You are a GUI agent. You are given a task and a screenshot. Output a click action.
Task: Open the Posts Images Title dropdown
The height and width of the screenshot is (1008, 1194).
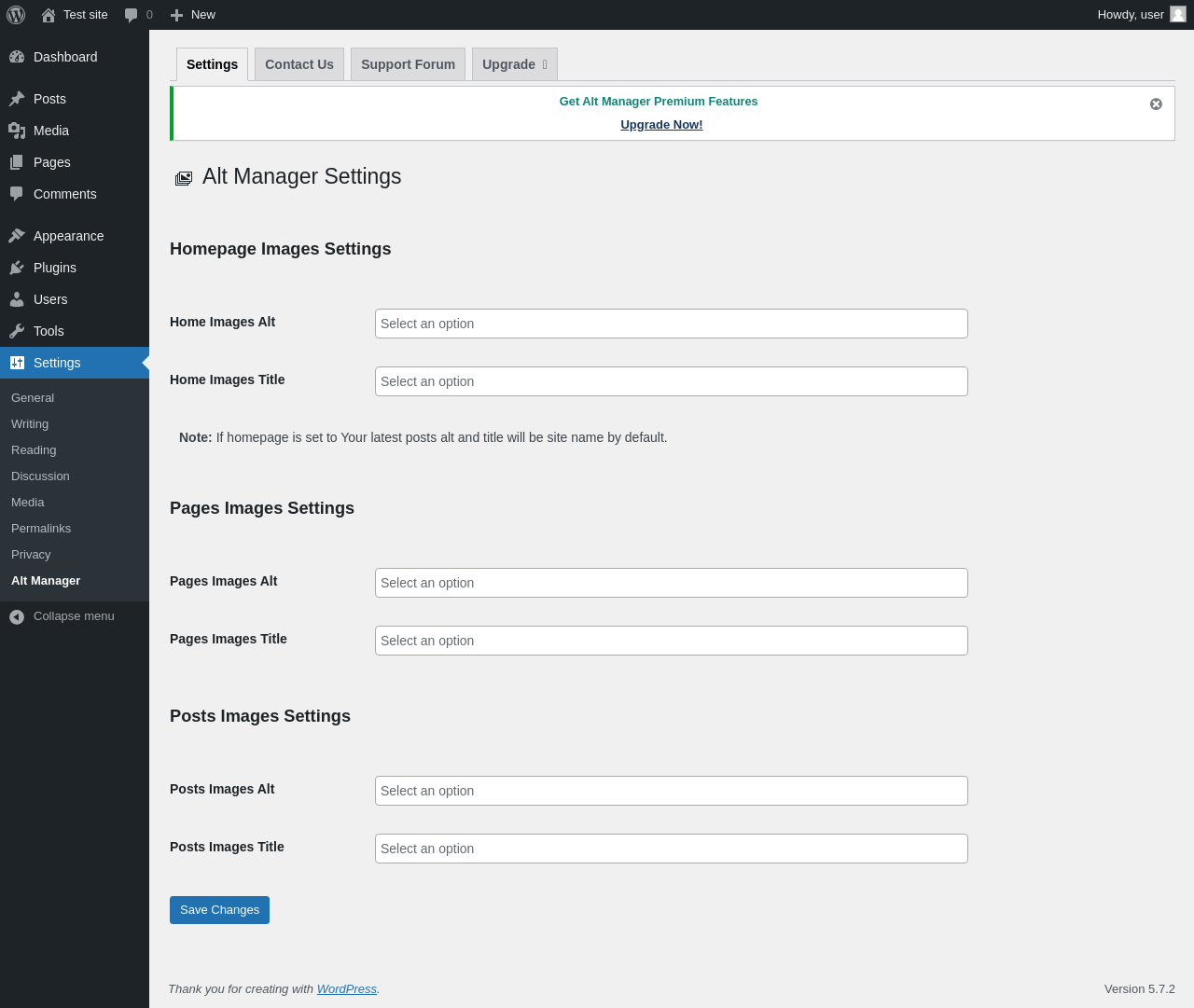pos(672,849)
